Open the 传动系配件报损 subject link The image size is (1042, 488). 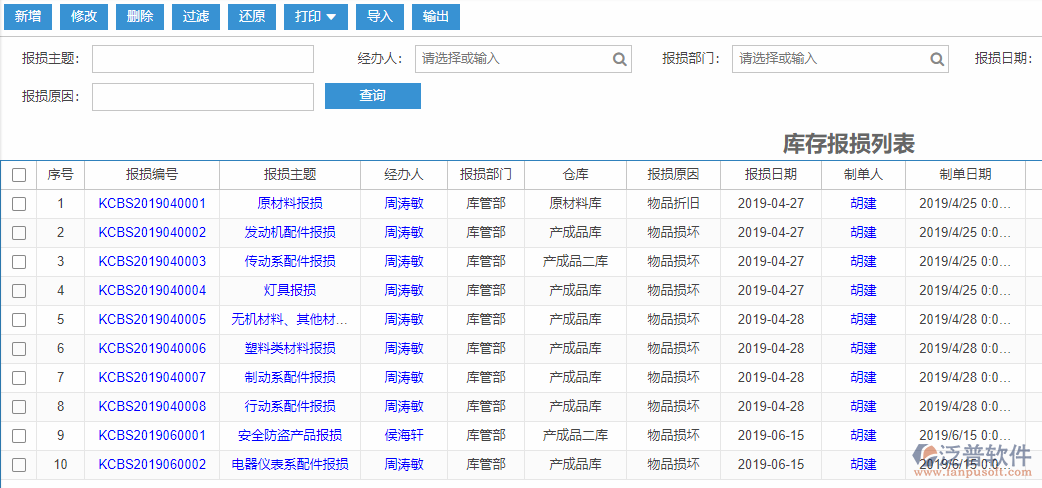click(x=290, y=261)
